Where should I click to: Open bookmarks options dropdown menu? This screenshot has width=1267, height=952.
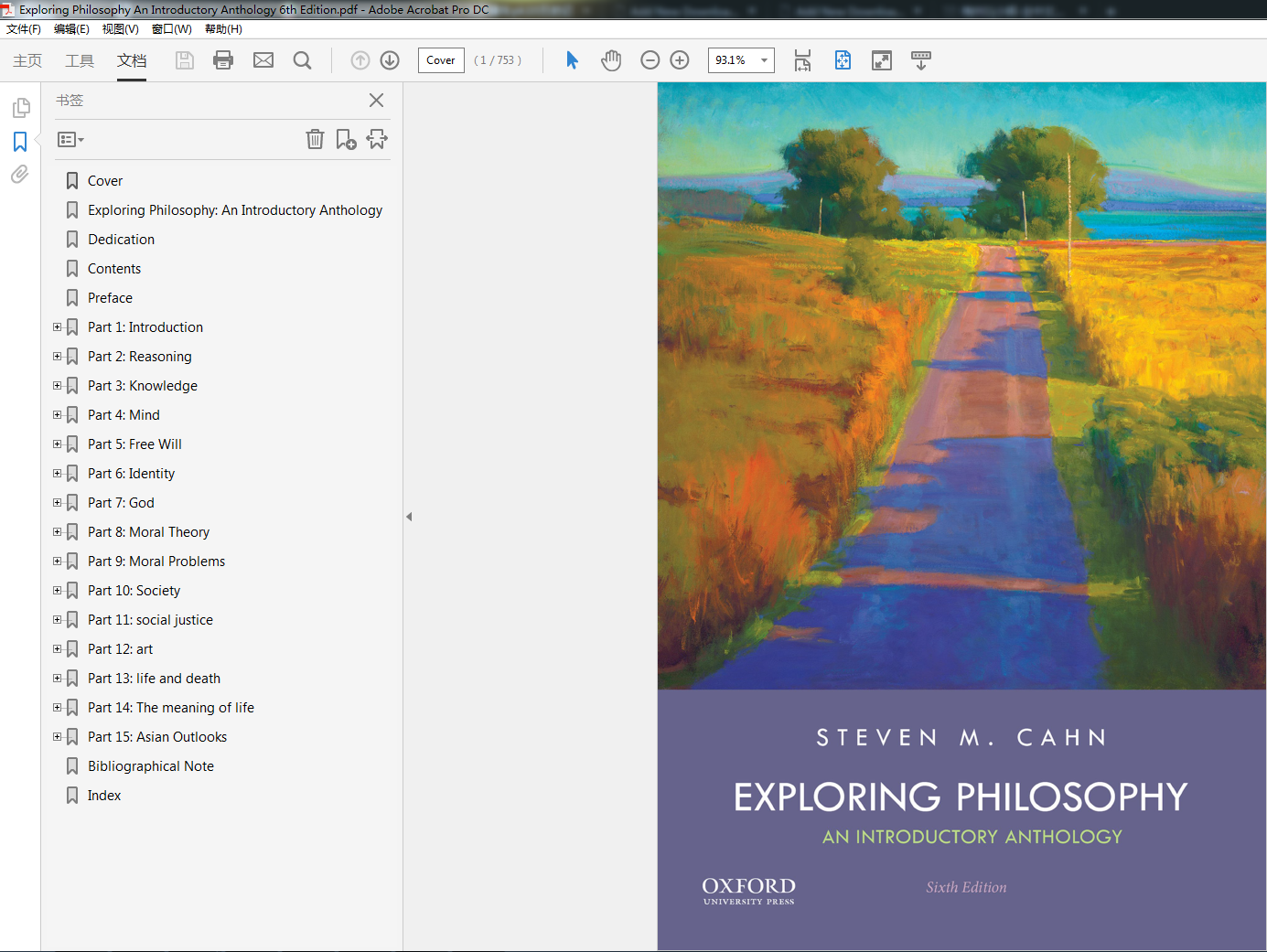[70, 140]
